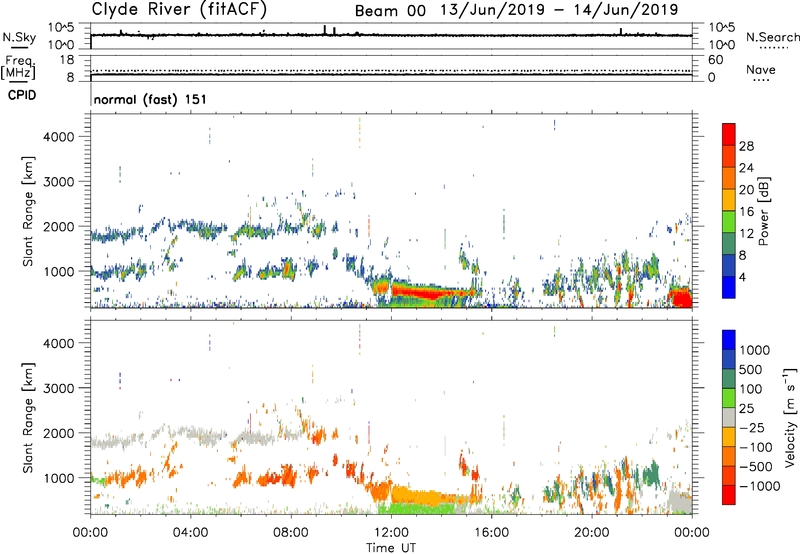Click the 'N.Search' legend label
The image size is (800, 554).
point(773,37)
